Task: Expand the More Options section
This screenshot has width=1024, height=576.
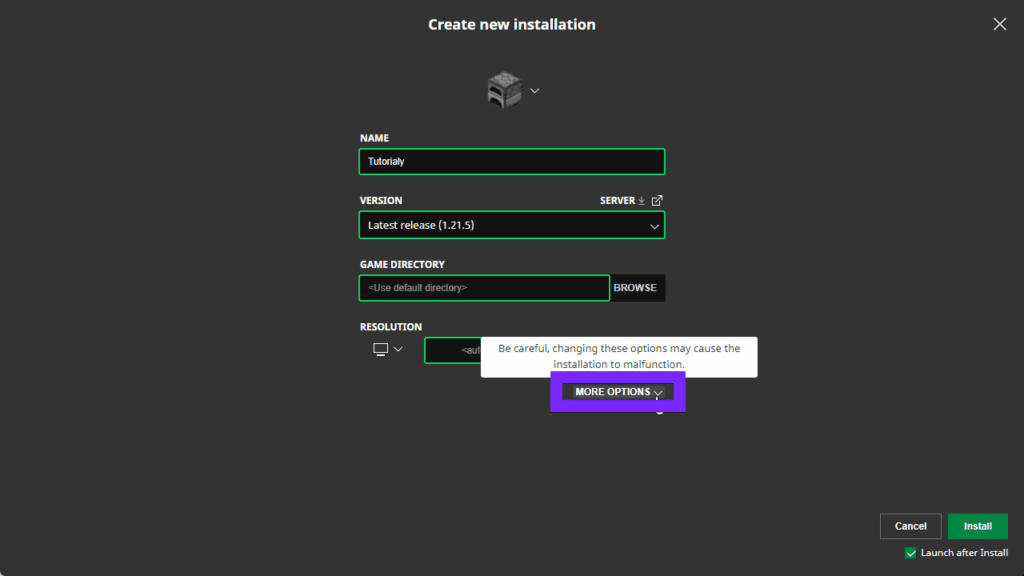Action: click(x=618, y=392)
